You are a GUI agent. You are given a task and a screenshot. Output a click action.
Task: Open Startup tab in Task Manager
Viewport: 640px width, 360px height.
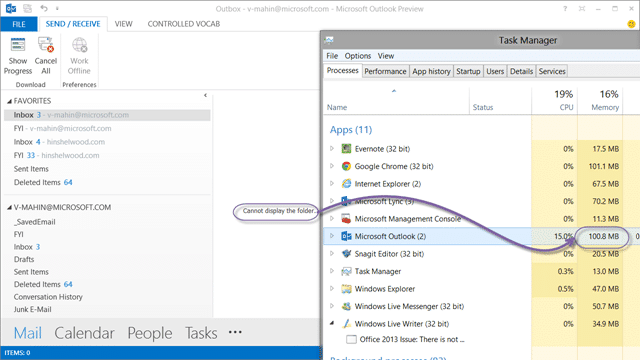pos(468,71)
